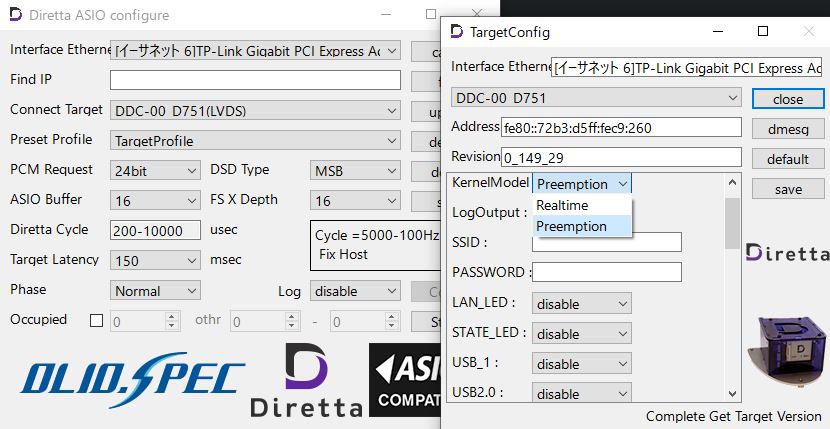Click the TargetConfig settings scrollbar thumb
The height and width of the screenshot is (429, 830).
click(x=733, y=224)
